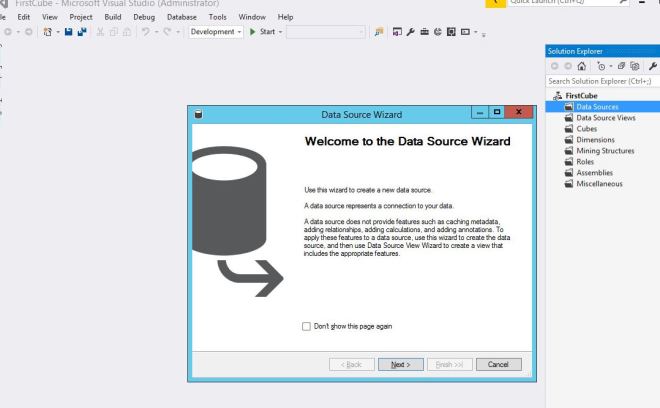The image size is (660, 408).
Task: Open the Database menu
Action: (x=182, y=17)
